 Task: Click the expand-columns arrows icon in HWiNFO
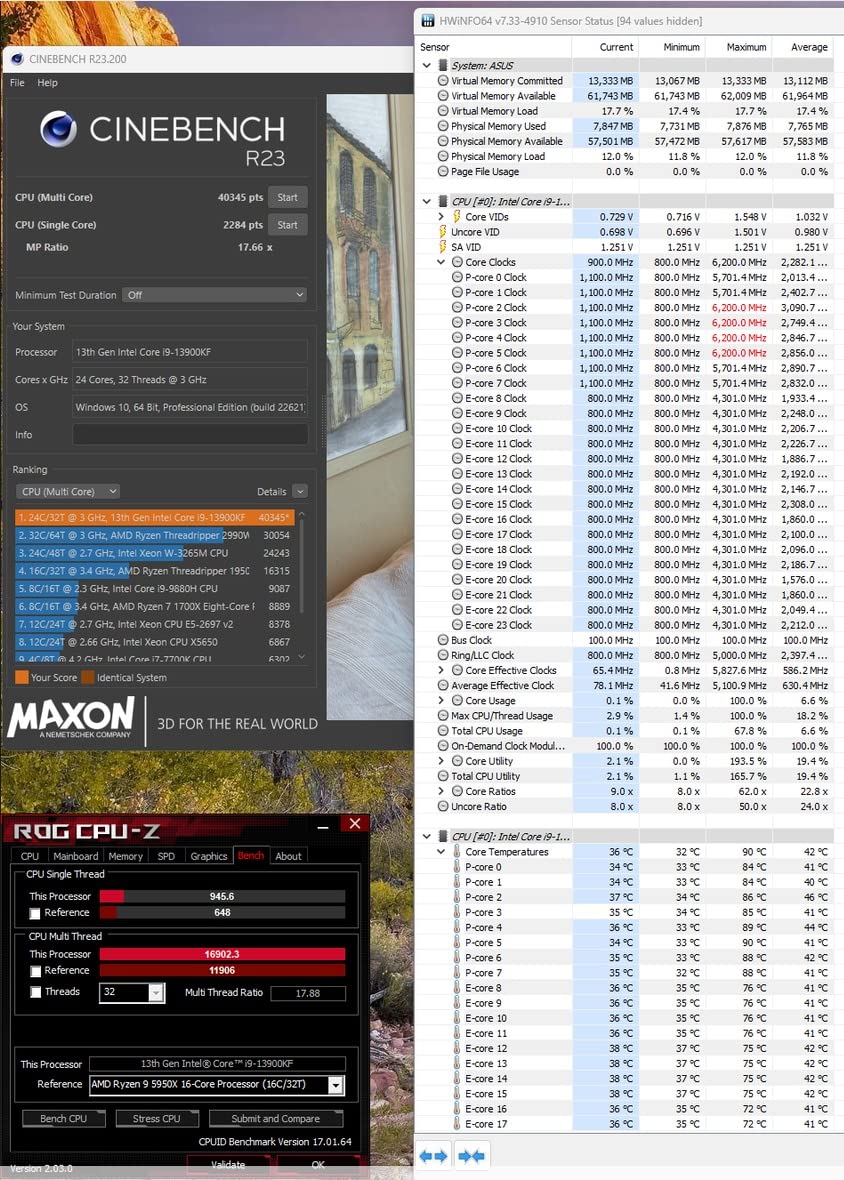coord(433,1156)
